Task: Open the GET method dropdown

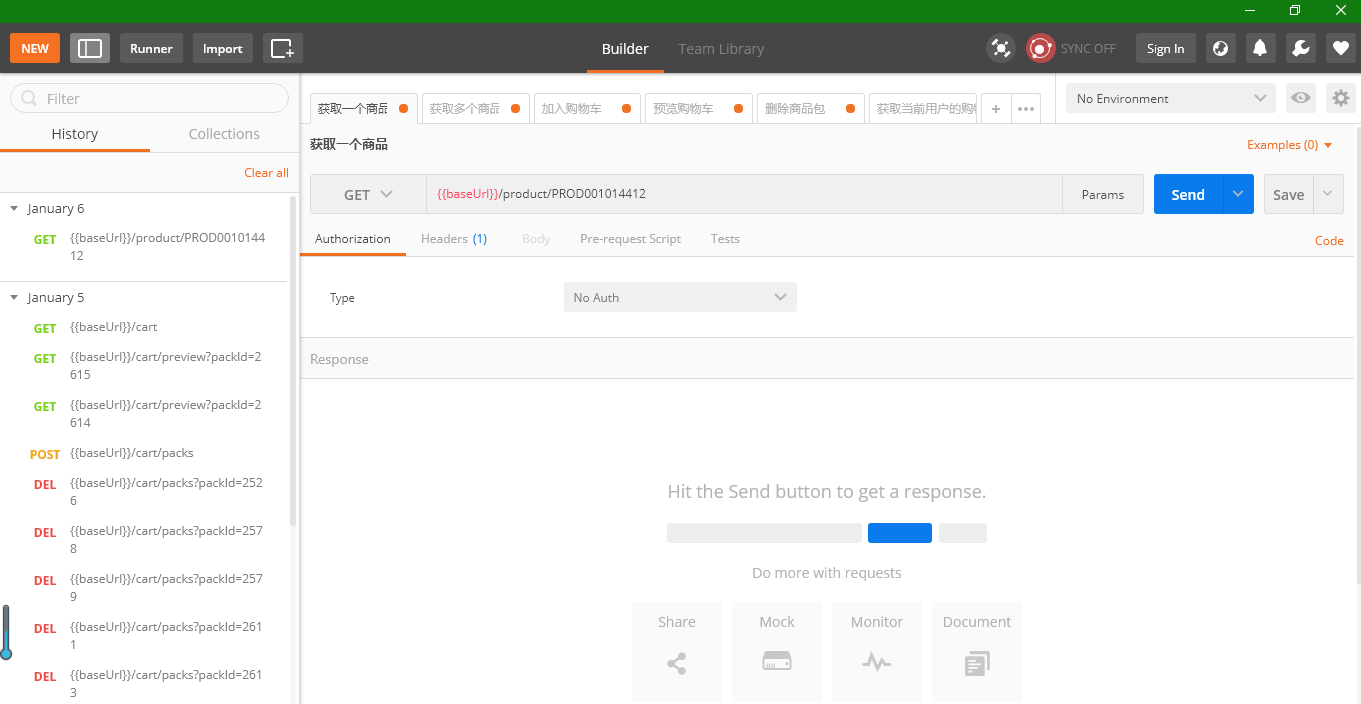Action: (x=368, y=195)
